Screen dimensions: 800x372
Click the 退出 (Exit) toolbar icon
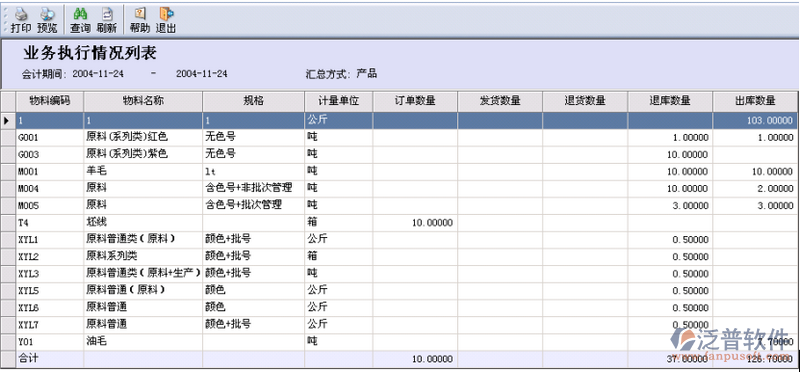(166, 14)
